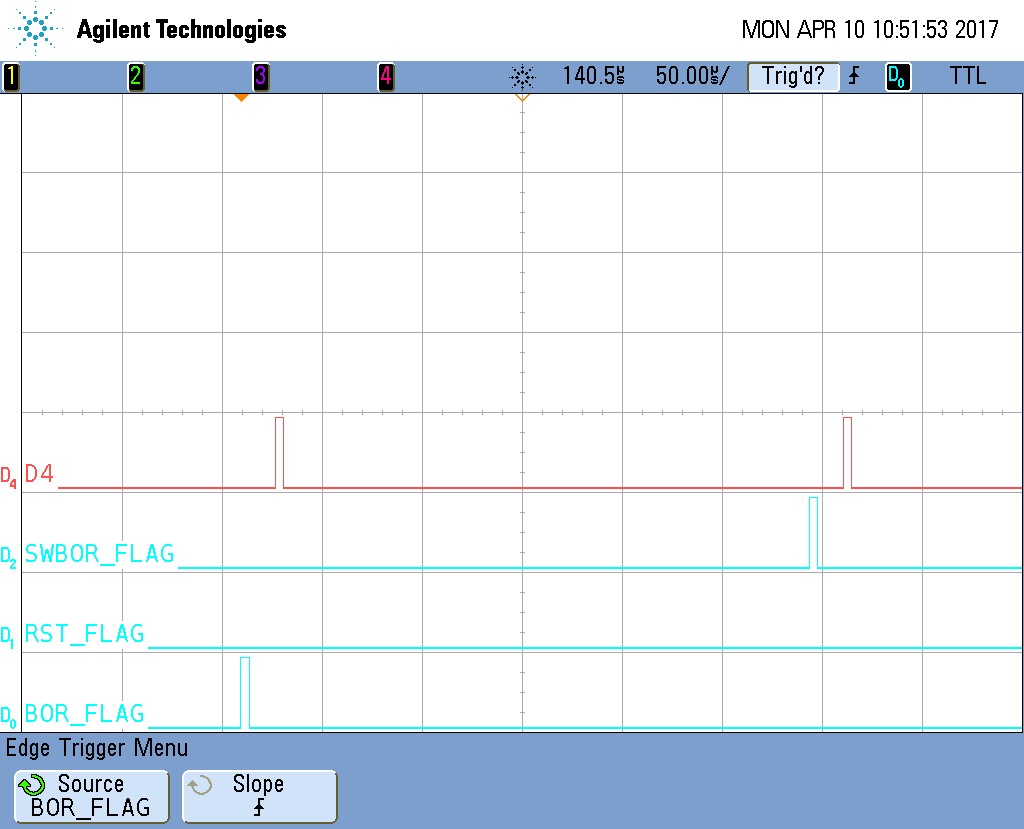Click the D0 digital trigger source icon
This screenshot has height=829, width=1024.
click(x=898, y=76)
